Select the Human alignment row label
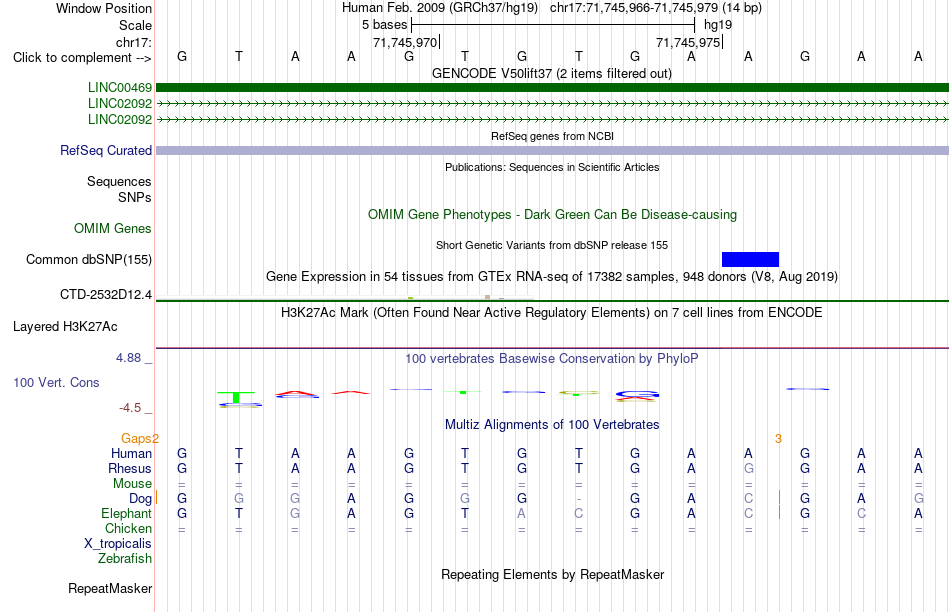 (131, 453)
